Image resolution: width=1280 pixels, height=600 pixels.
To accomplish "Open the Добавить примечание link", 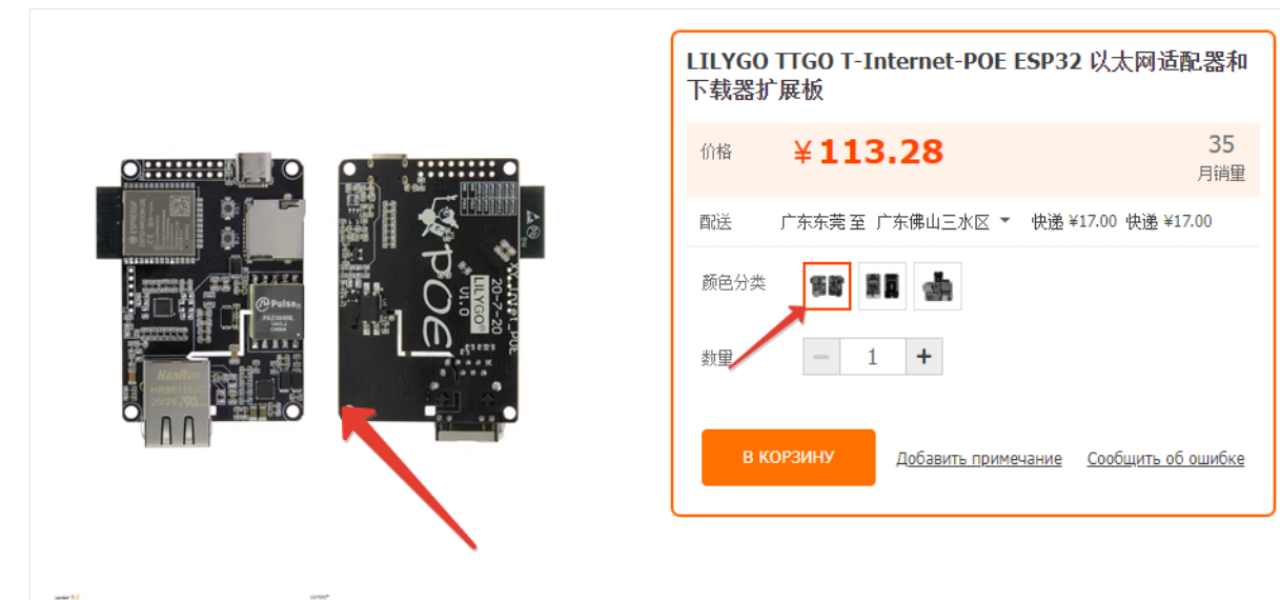I will point(979,459).
